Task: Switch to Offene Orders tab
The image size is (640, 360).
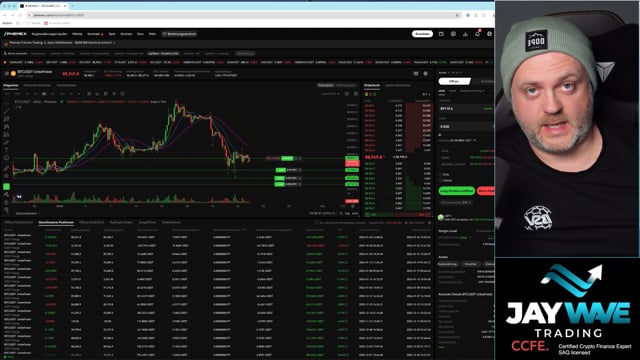Action: coord(91,222)
